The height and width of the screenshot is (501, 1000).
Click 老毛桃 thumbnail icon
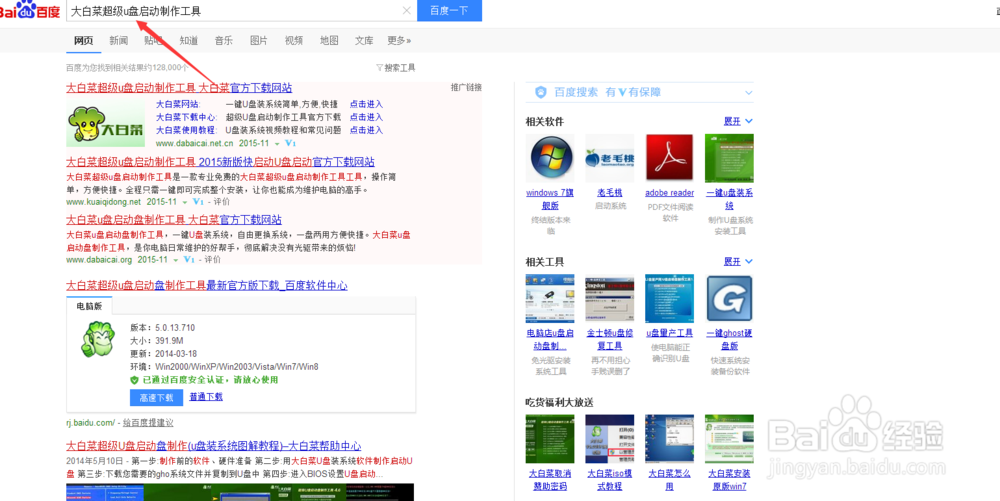click(x=610, y=158)
